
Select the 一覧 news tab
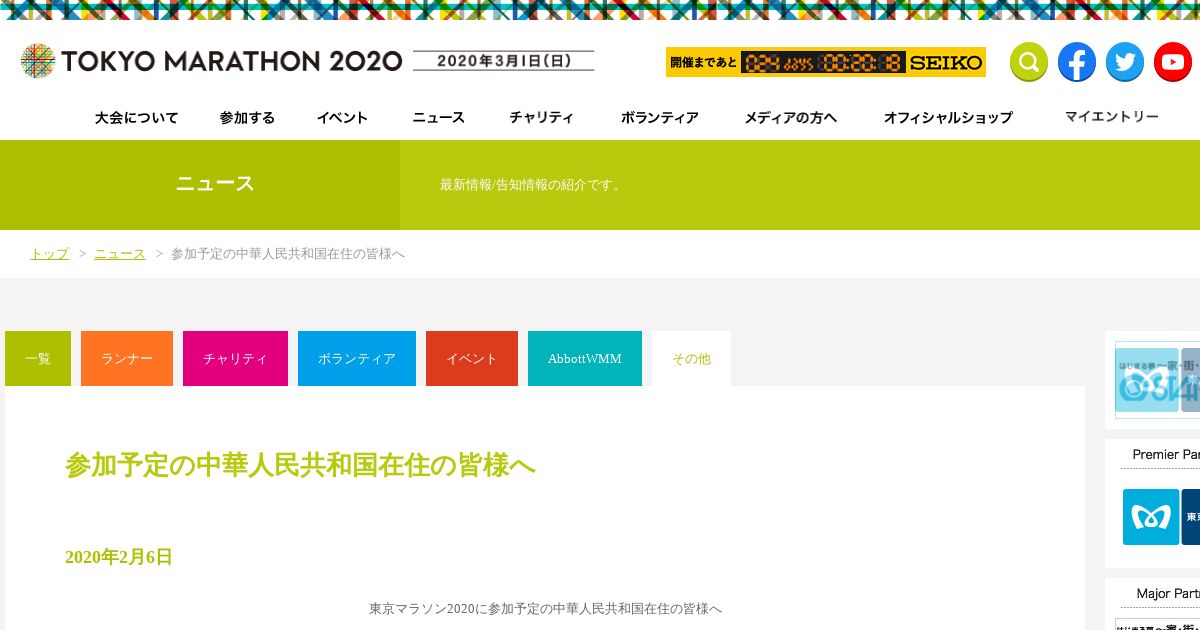click(x=38, y=358)
